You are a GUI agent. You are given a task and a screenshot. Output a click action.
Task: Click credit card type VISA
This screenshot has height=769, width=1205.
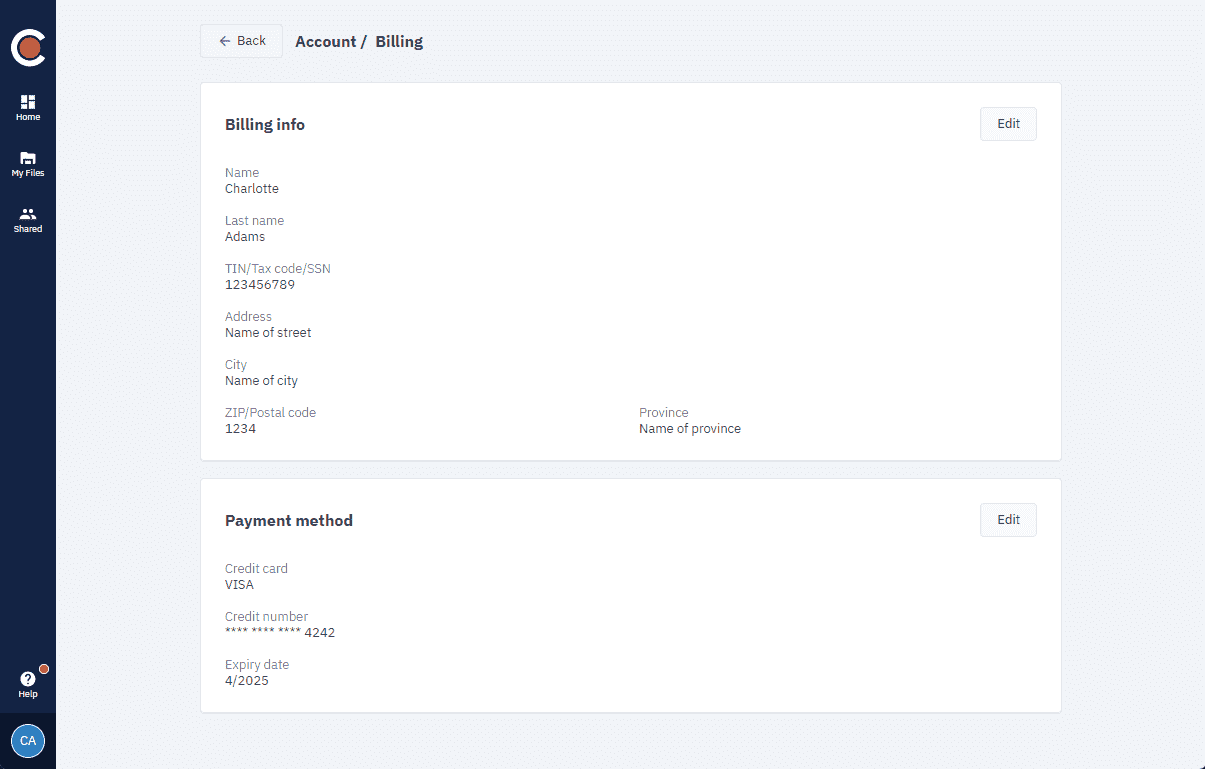239,585
